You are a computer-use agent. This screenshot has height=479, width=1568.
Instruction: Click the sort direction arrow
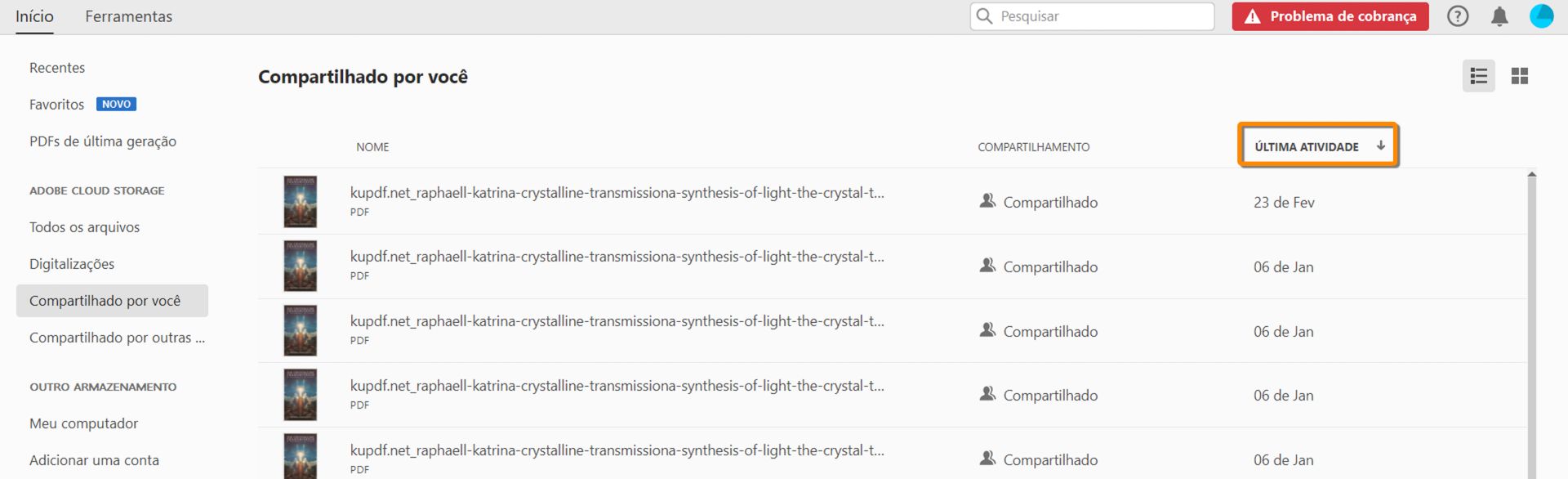(x=1381, y=145)
